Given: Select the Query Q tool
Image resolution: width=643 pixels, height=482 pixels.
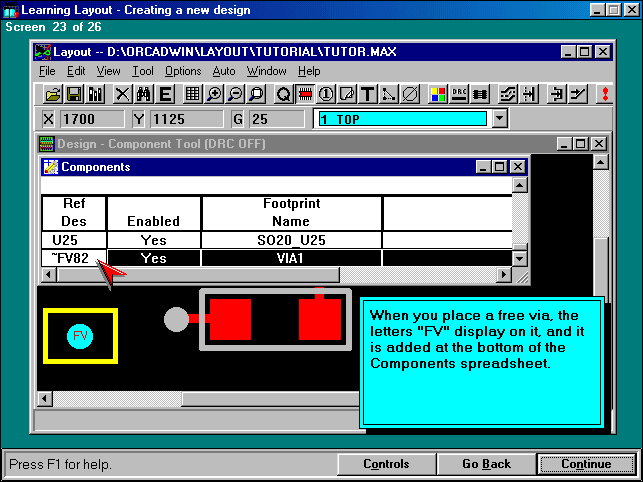Looking at the screenshot, I should click(283, 94).
